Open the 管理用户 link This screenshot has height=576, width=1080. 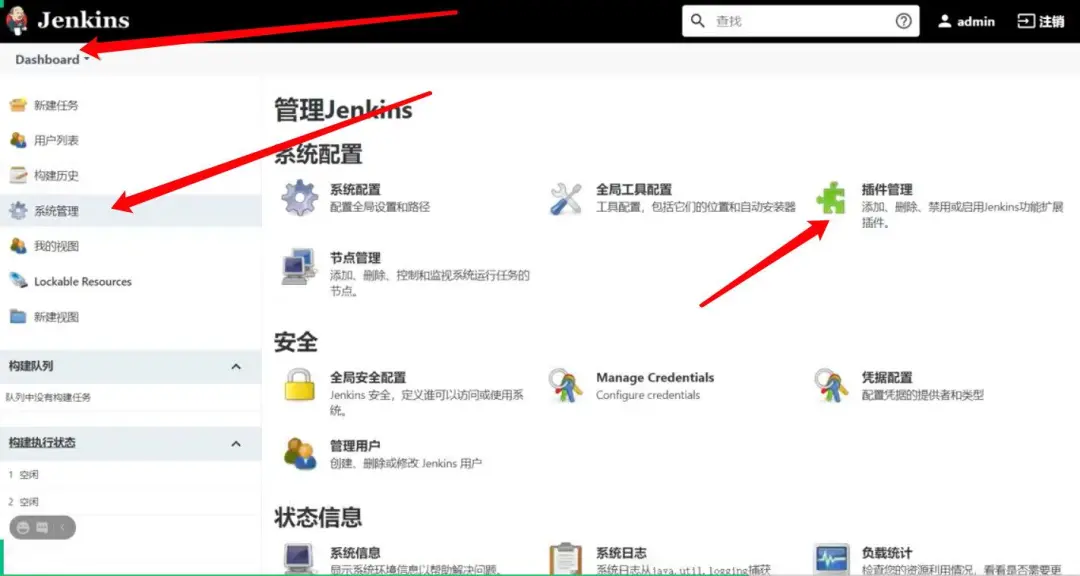(x=355, y=446)
